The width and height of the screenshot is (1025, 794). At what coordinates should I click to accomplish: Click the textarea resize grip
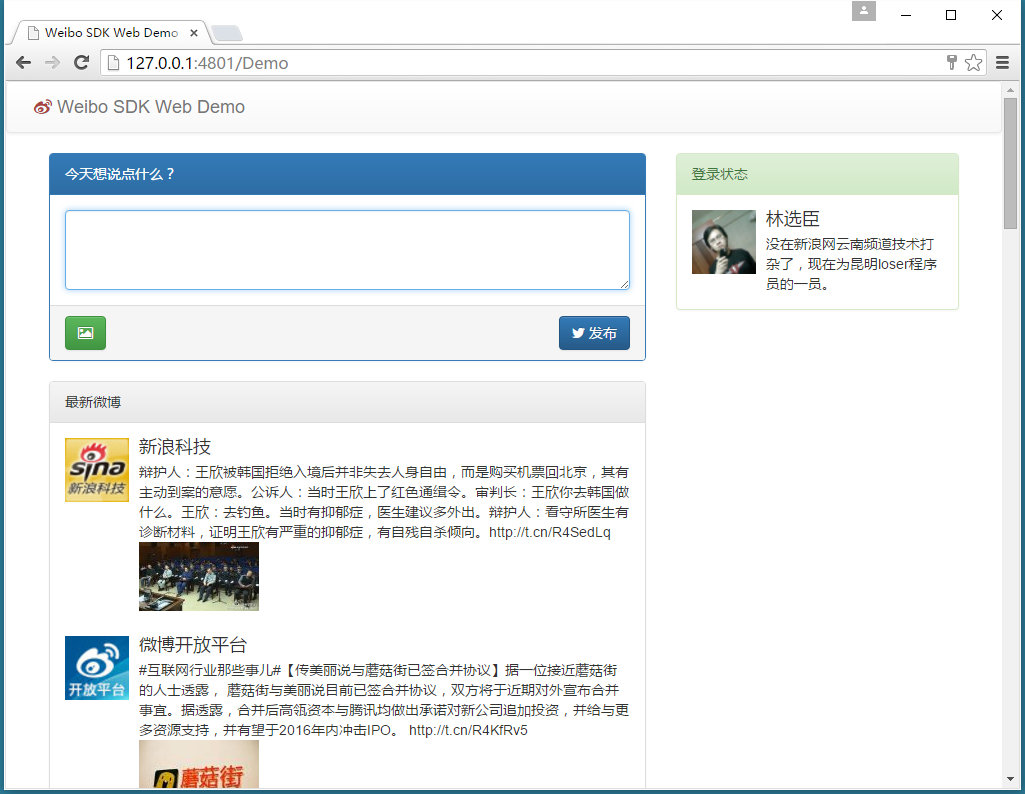(625, 284)
